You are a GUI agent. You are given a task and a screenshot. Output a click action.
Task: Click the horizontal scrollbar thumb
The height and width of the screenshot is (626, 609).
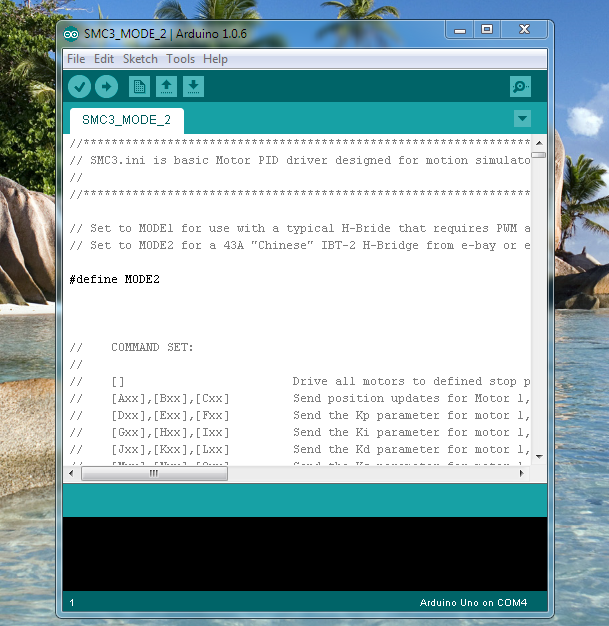click(154, 474)
